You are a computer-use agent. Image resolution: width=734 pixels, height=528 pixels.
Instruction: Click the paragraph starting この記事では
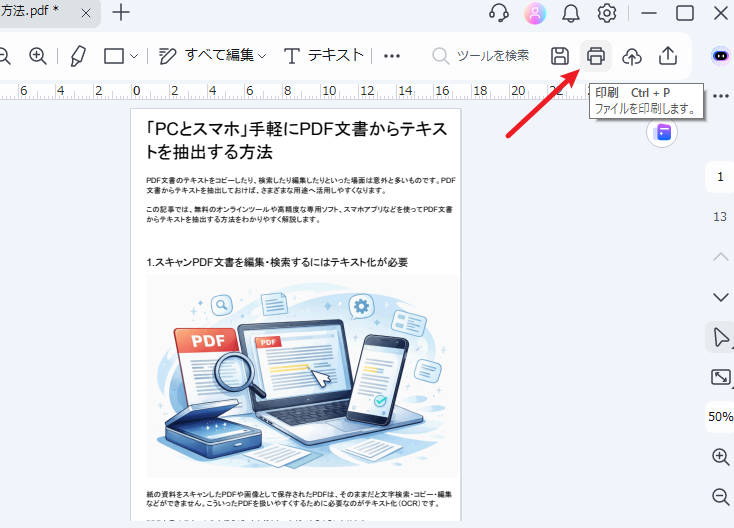(300, 214)
